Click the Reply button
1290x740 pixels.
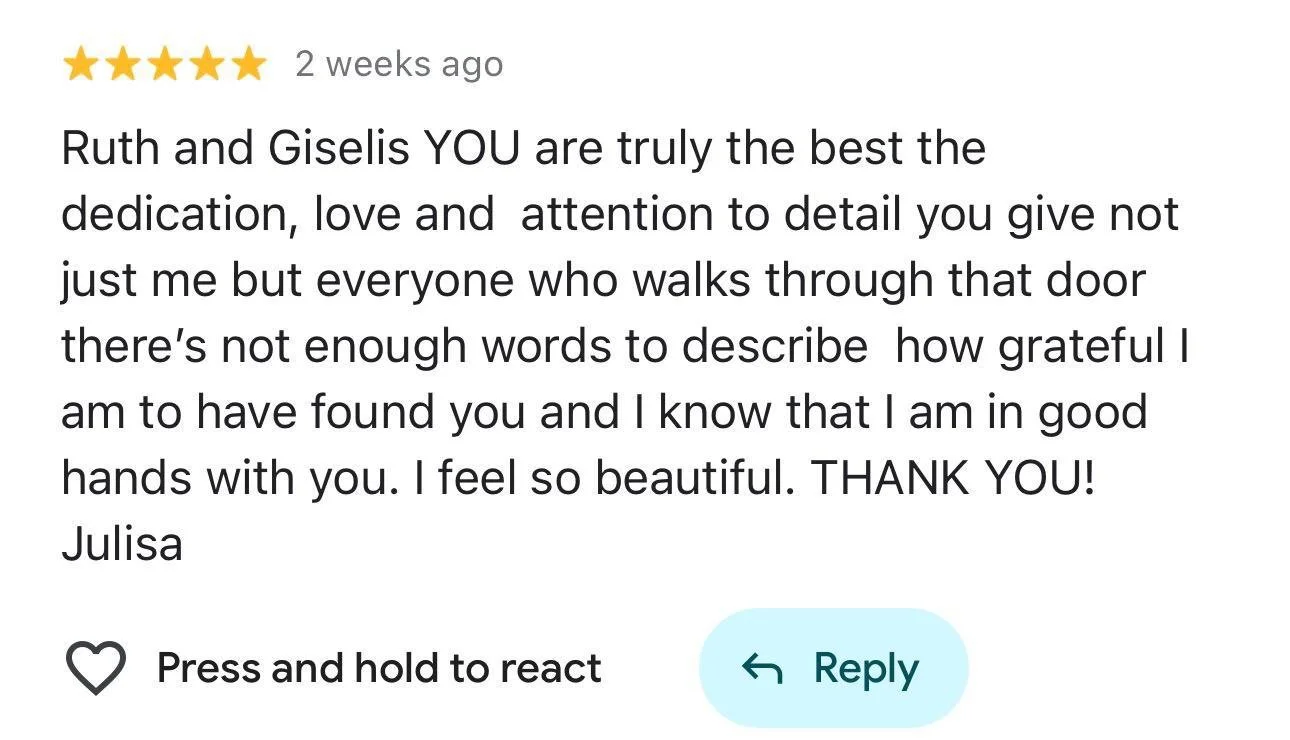coord(834,668)
